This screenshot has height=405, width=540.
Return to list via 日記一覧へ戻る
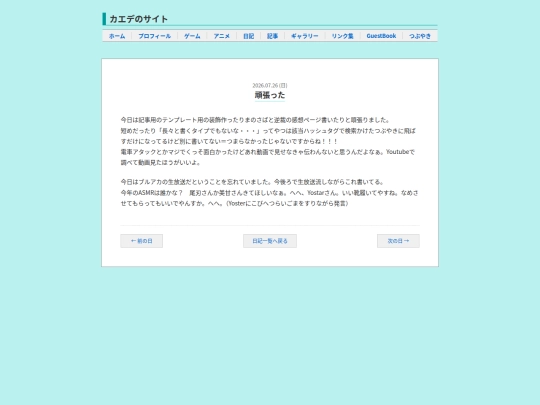(x=270, y=241)
